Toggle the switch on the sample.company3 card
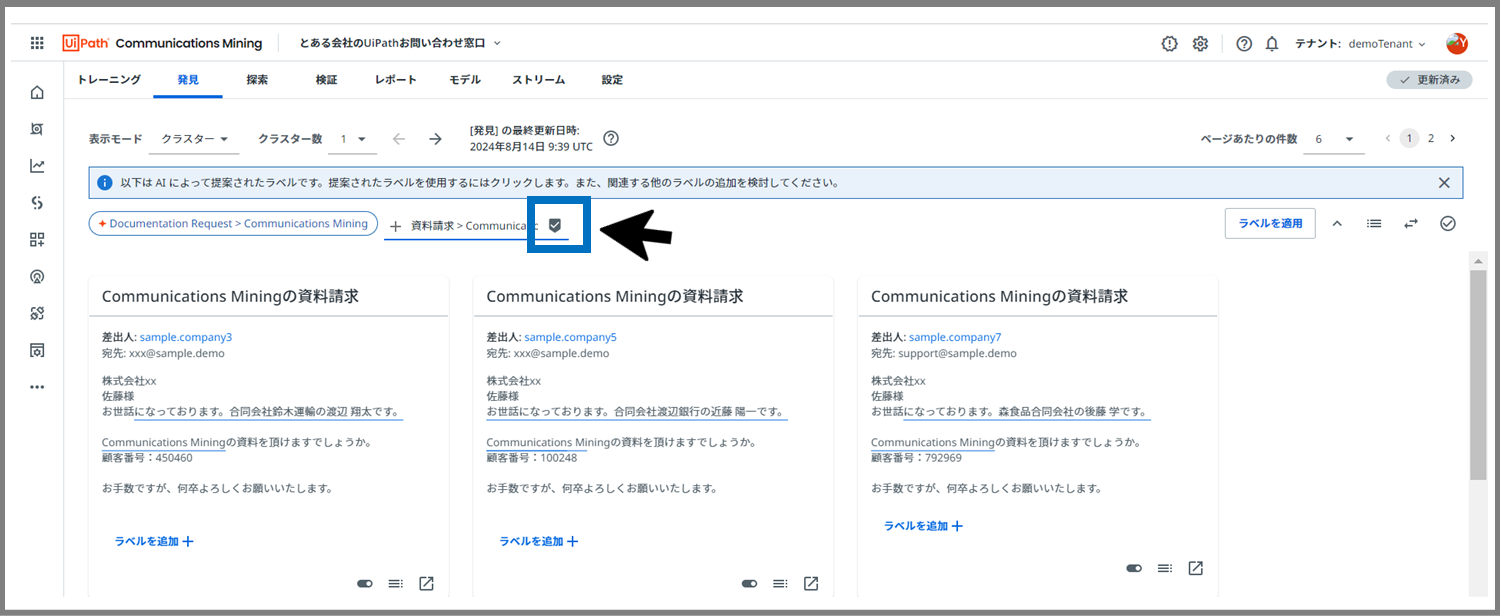 (365, 584)
